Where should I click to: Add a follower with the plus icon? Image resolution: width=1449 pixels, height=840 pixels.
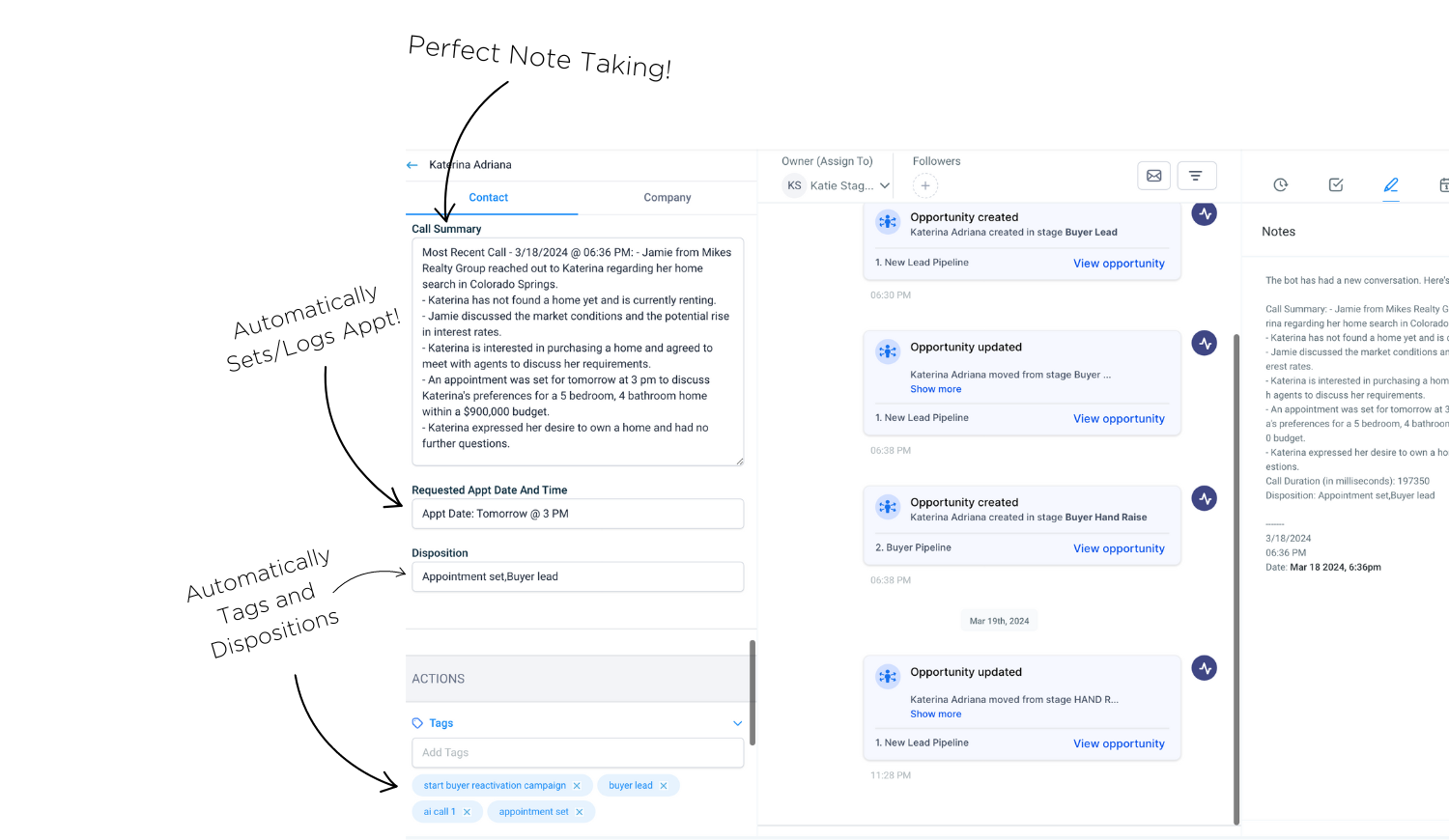pyautogui.click(x=925, y=185)
